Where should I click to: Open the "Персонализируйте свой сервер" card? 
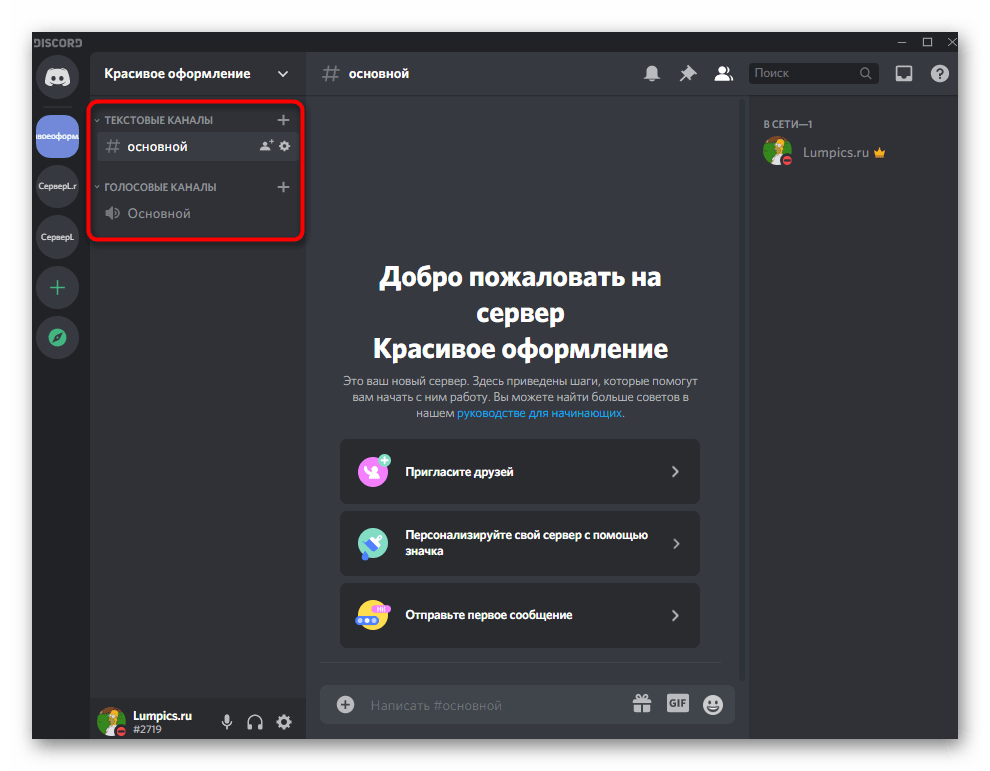coord(520,543)
